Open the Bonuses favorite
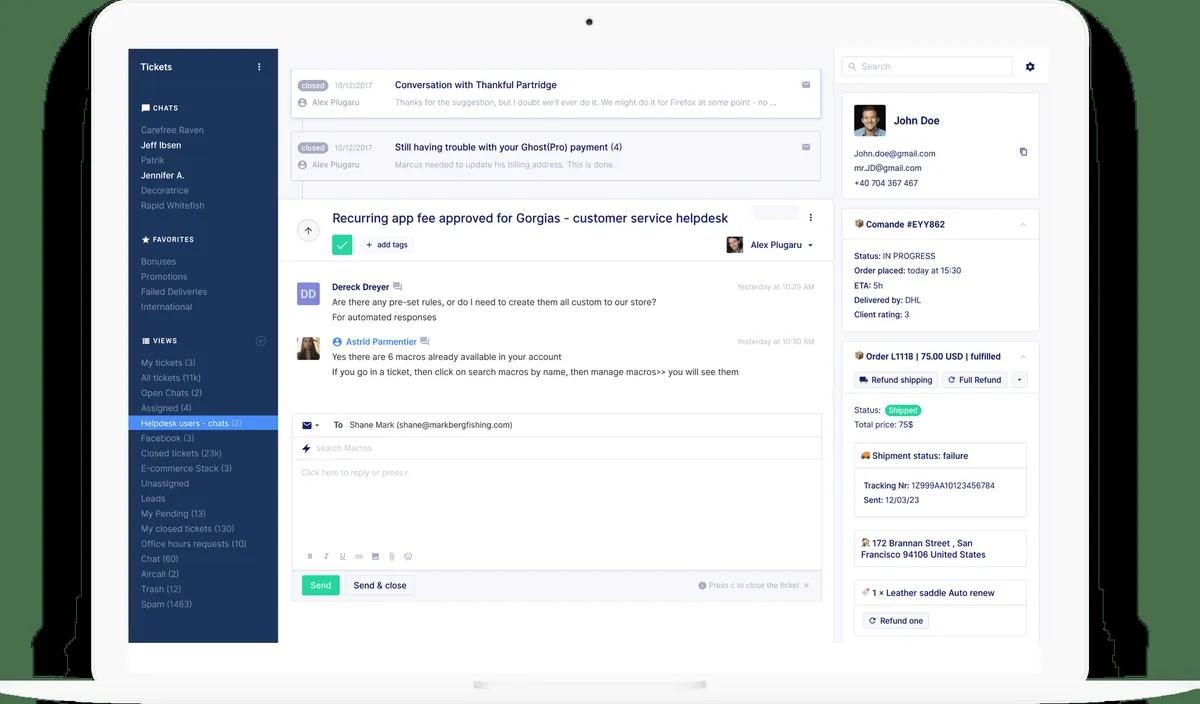 [x=158, y=262]
